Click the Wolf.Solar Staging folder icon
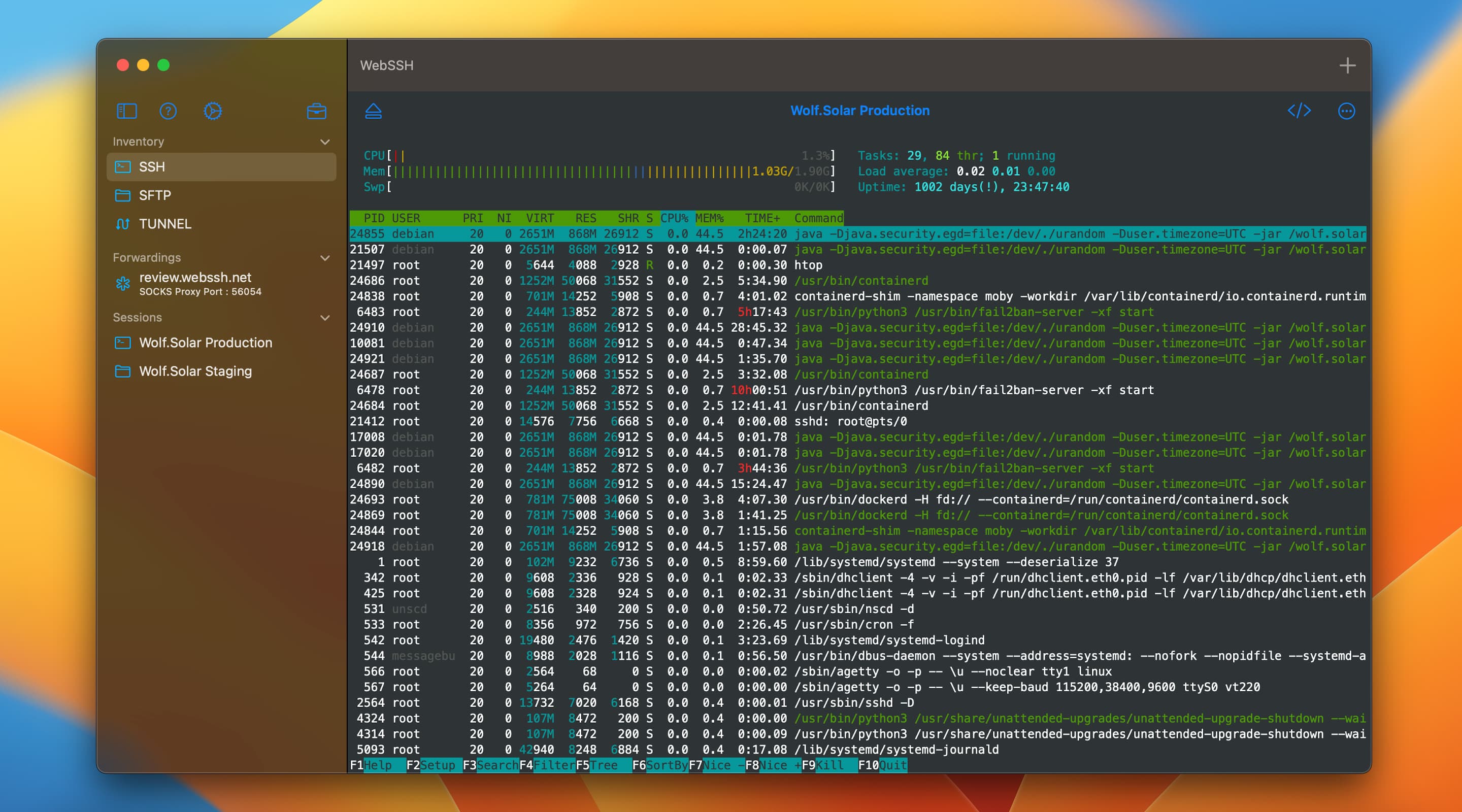This screenshot has width=1462, height=812. (x=122, y=371)
